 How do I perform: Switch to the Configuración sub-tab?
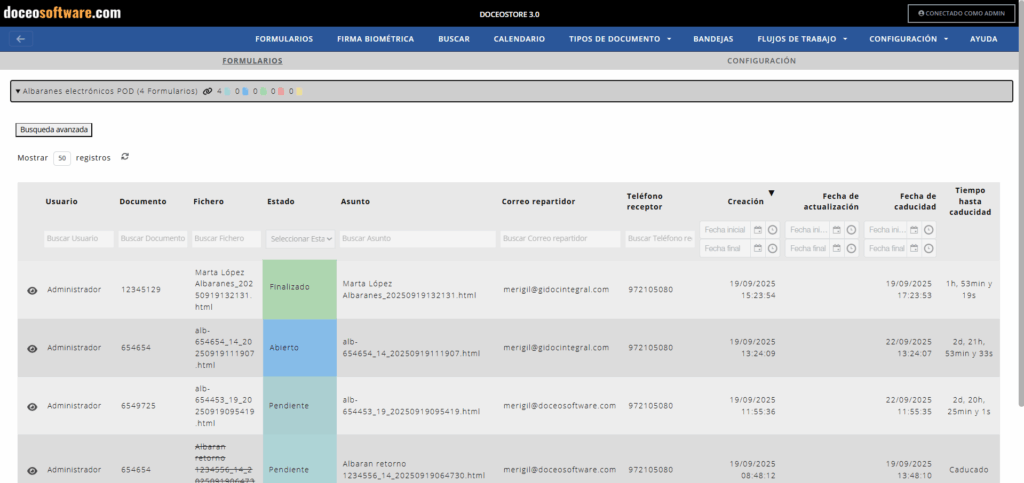[761, 61]
